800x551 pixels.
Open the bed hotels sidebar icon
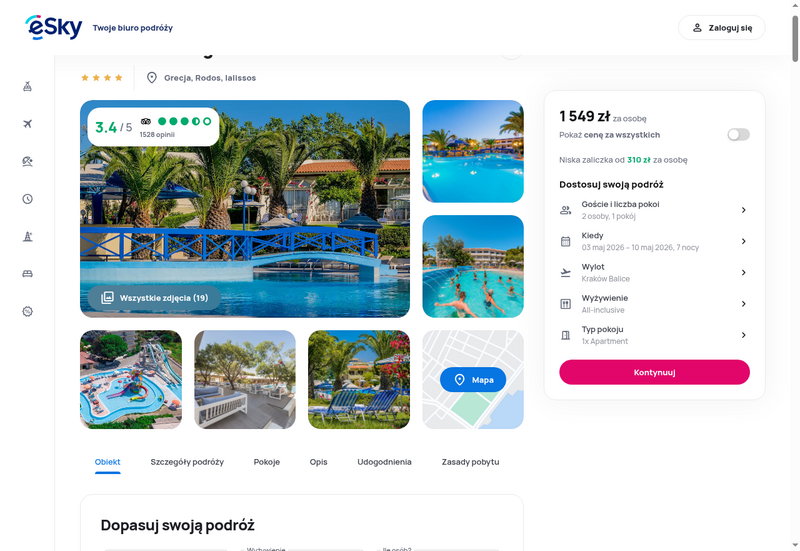28,274
